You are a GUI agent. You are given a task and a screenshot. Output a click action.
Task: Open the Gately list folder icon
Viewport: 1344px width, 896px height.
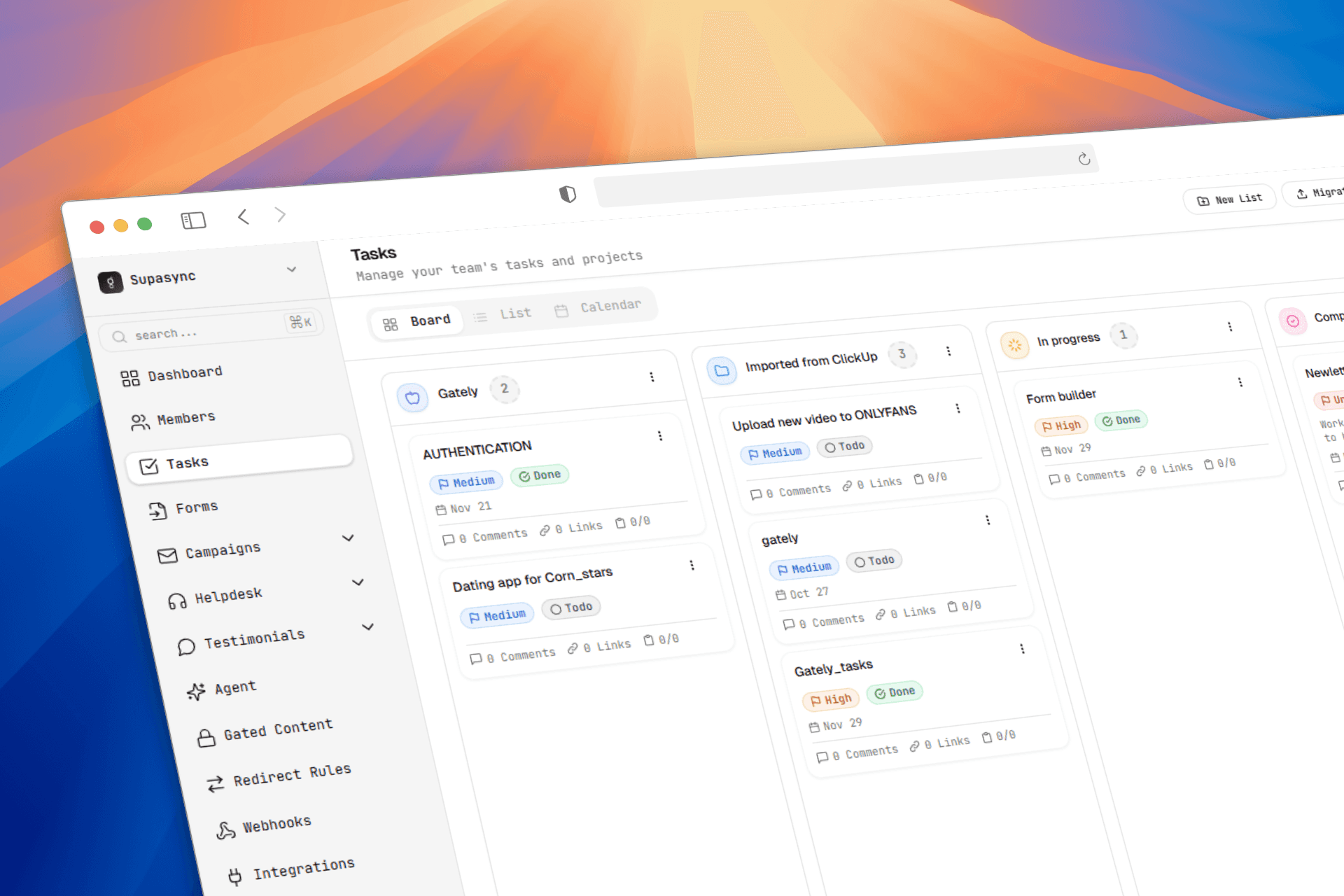click(x=412, y=398)
